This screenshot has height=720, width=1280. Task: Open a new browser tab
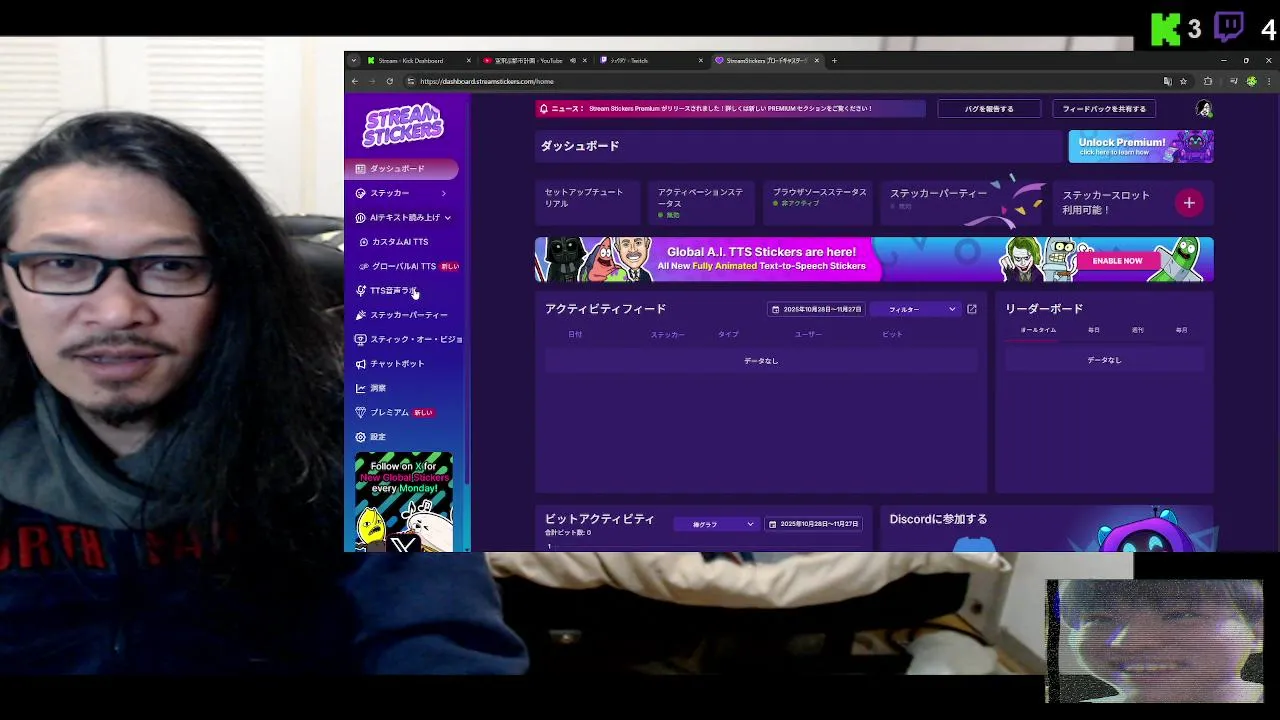[835, 60]
